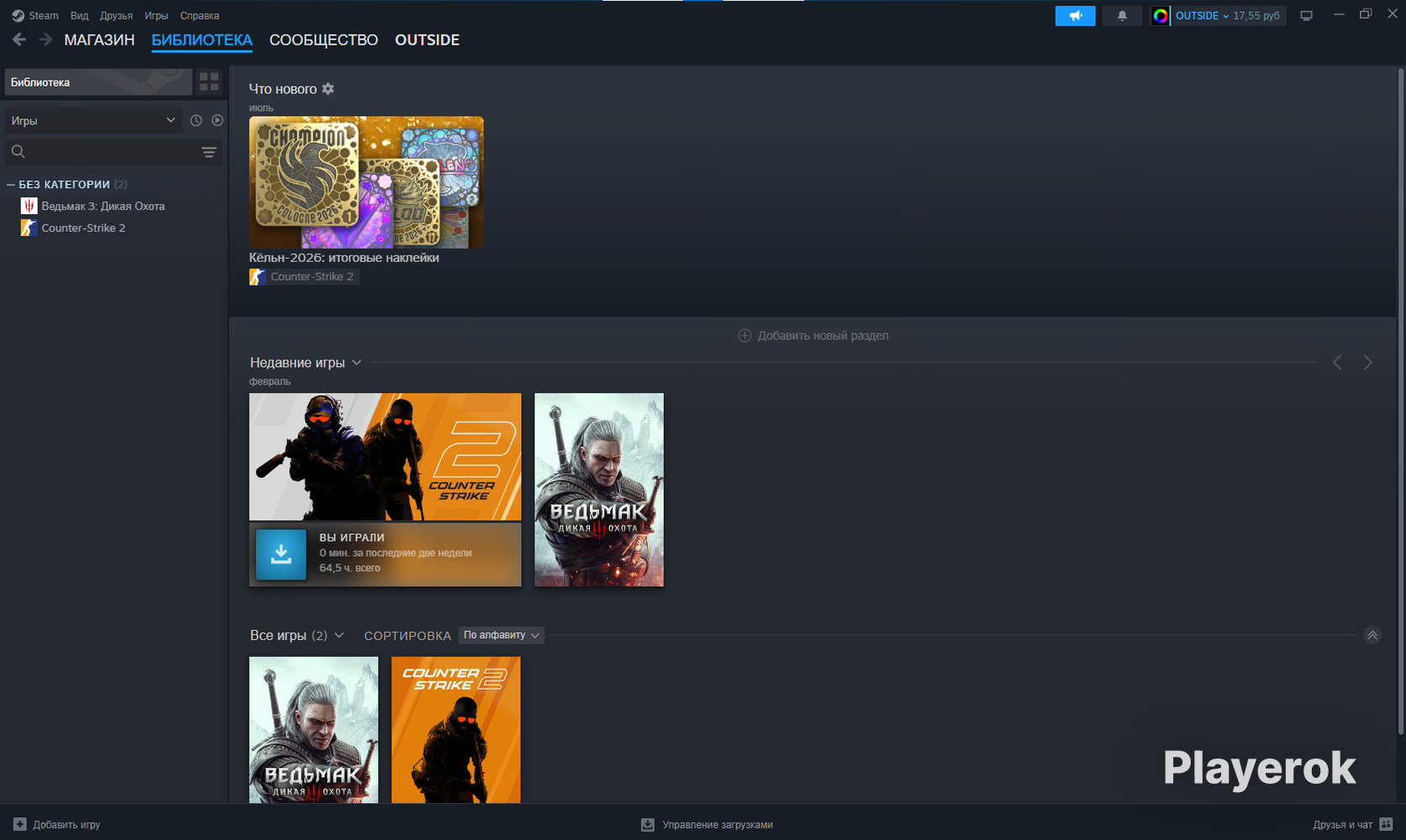
Task: Open the Ведьмак cover in recent games
Action: tap(599, 490)
